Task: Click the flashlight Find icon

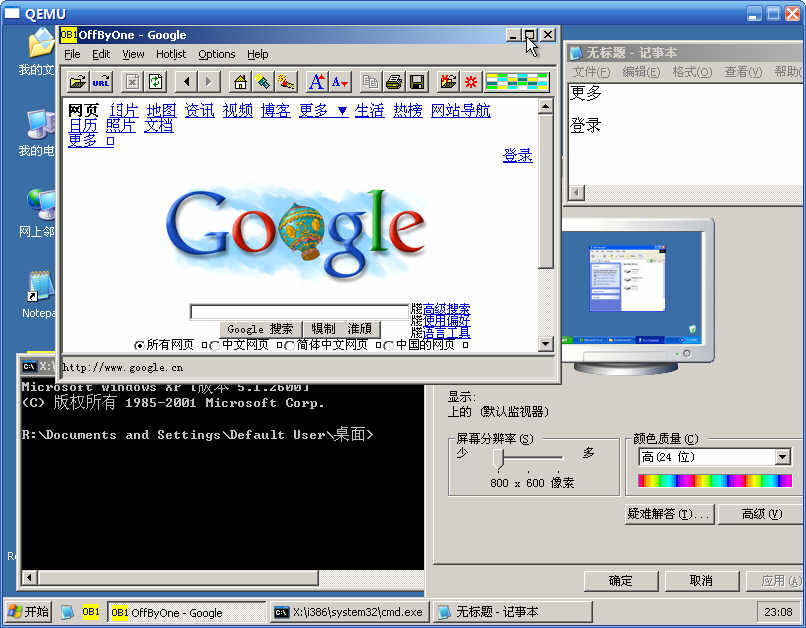Action: tap(263, 82)
